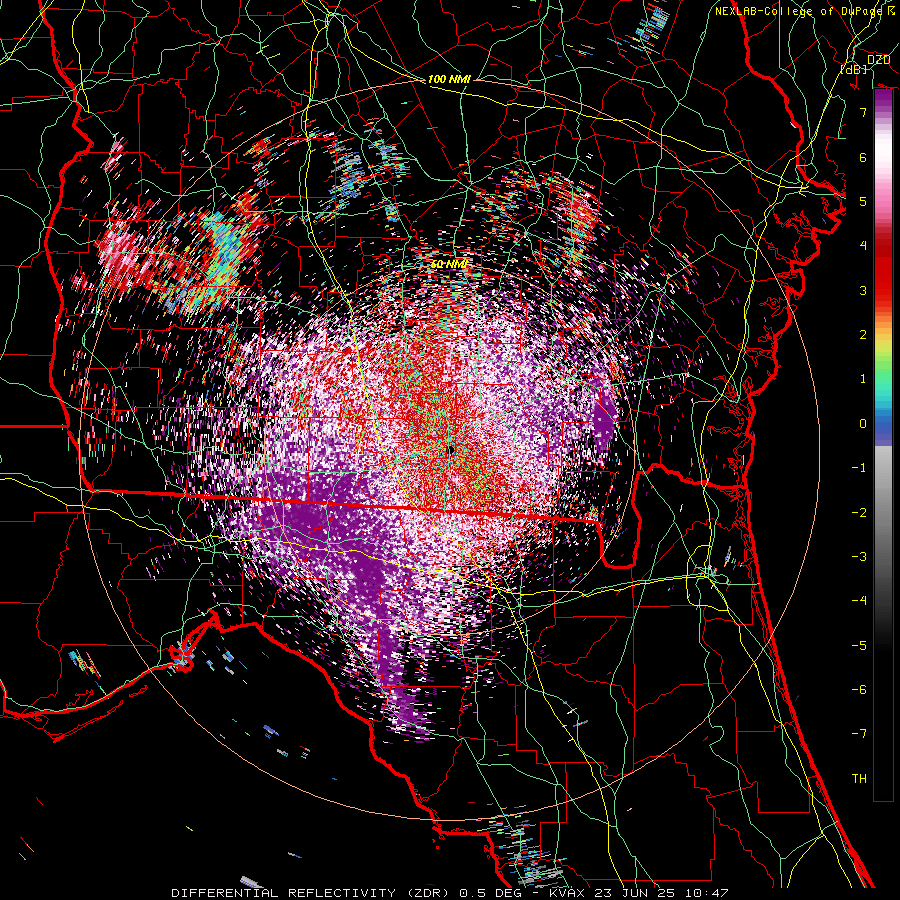Click the black KVAX radar site marker
Image resolution: width=900 pixels, height=900 pixels.
[x=451, y=451]
